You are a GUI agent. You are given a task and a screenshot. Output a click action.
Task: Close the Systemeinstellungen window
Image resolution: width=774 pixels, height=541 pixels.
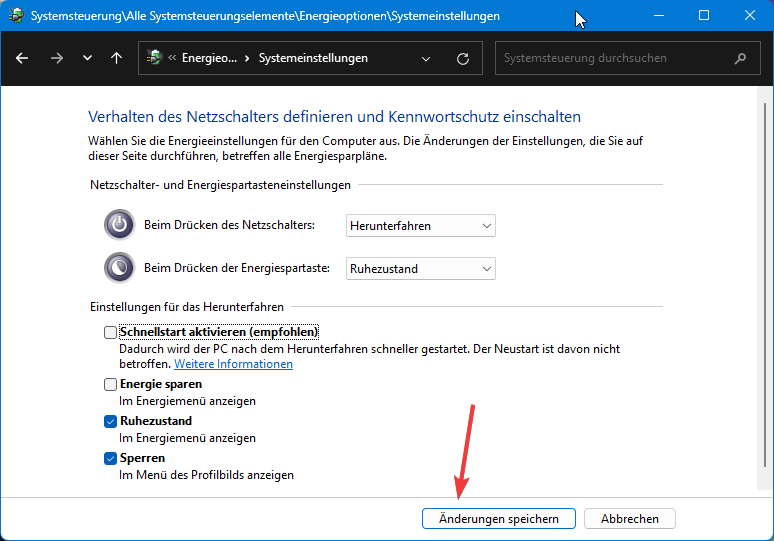[750, 15]
